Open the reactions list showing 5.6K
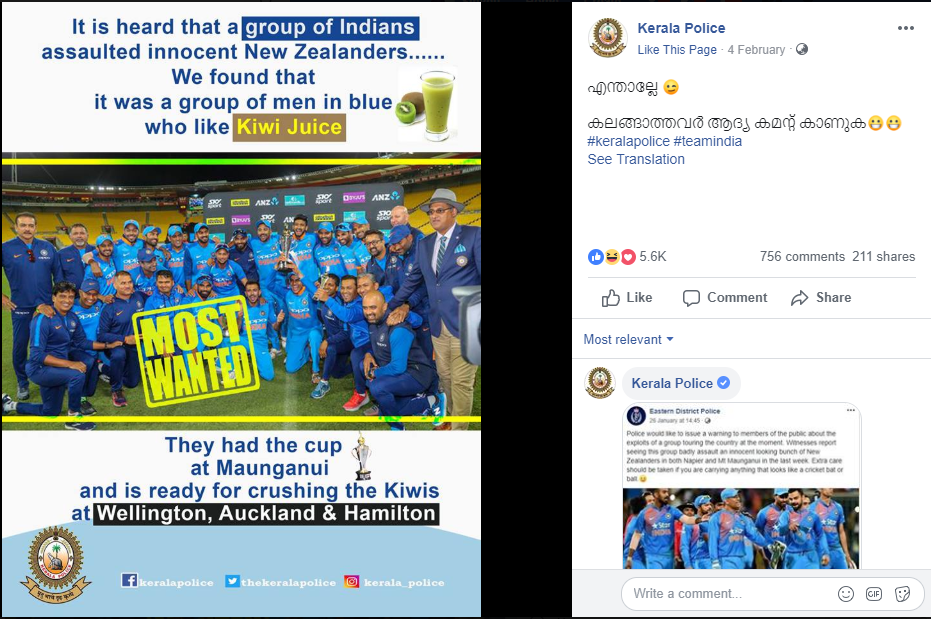Image resolution: width=931 pixels, height=619 pixels. 627,256
